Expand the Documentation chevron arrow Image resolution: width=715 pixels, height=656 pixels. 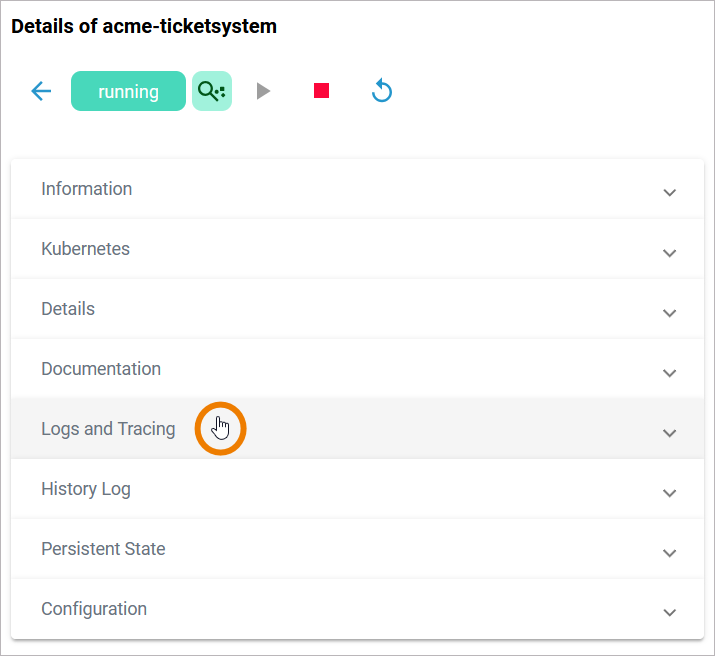(670, 372)
